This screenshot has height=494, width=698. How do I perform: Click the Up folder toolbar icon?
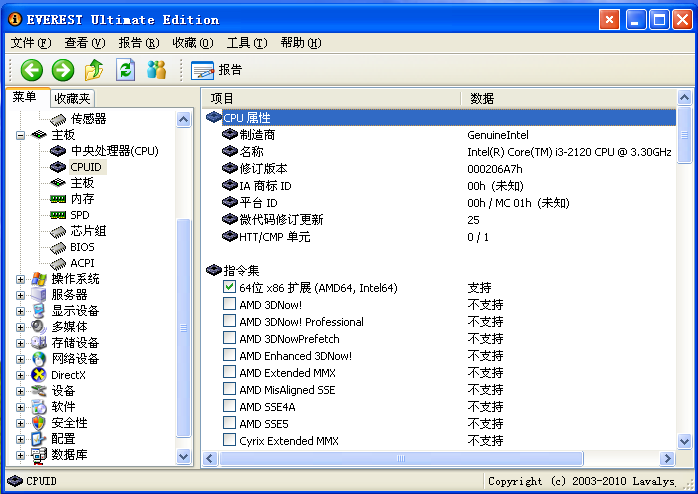(x=94, y=70)
